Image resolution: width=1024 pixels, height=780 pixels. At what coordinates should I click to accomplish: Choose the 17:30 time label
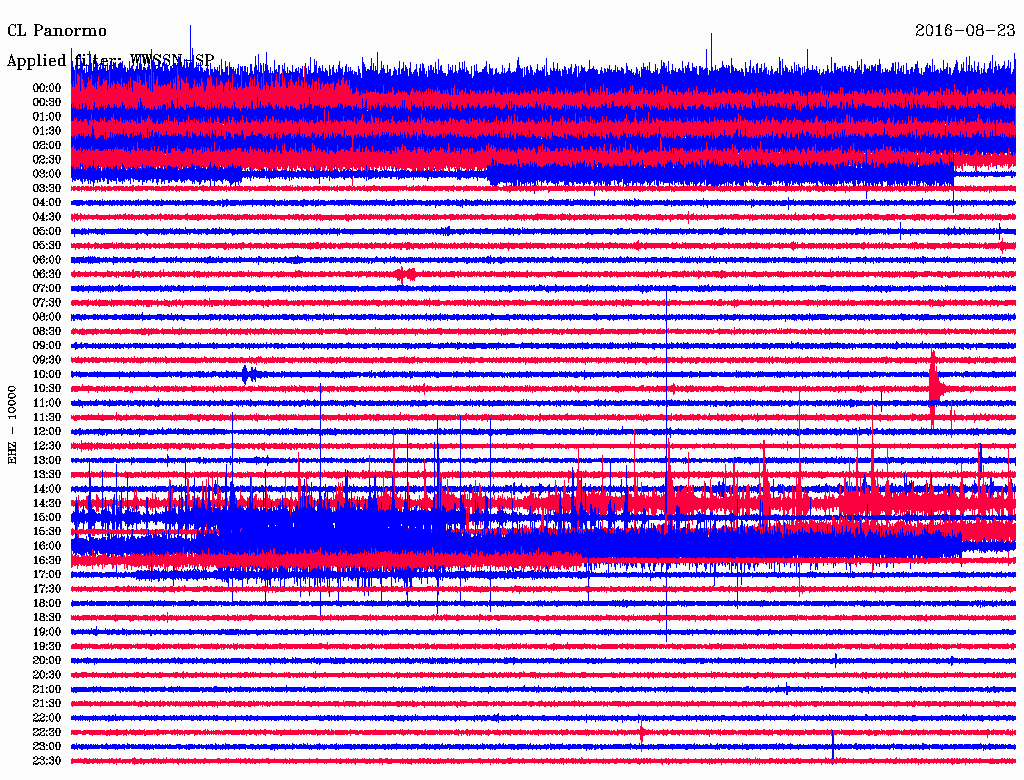(x=46, y=589)
